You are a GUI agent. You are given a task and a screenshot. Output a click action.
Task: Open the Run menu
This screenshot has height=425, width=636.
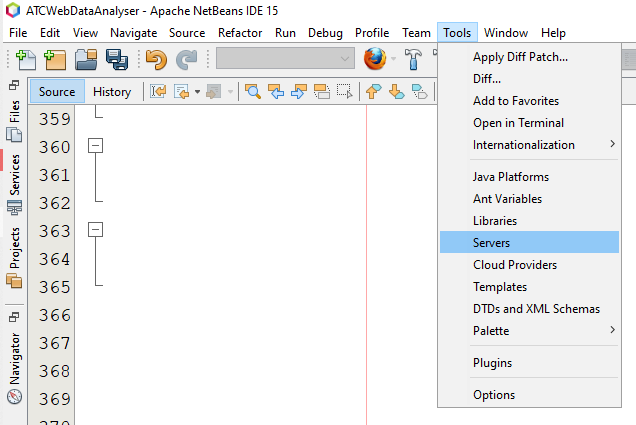point(285,33)
